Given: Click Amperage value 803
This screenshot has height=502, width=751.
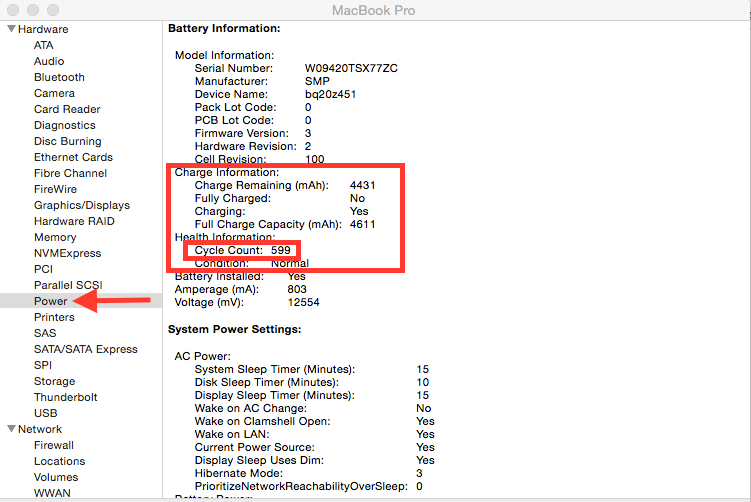Looking at the screenshot, I should coord(297,289).
